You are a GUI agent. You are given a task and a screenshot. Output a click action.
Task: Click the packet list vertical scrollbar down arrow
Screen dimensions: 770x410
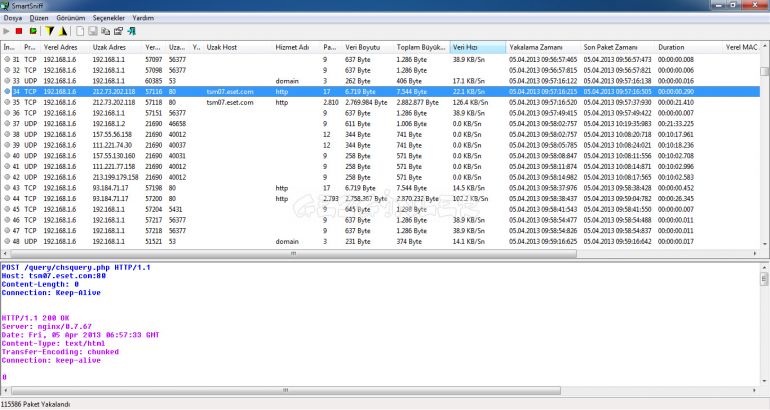click(x=765, y=244)
